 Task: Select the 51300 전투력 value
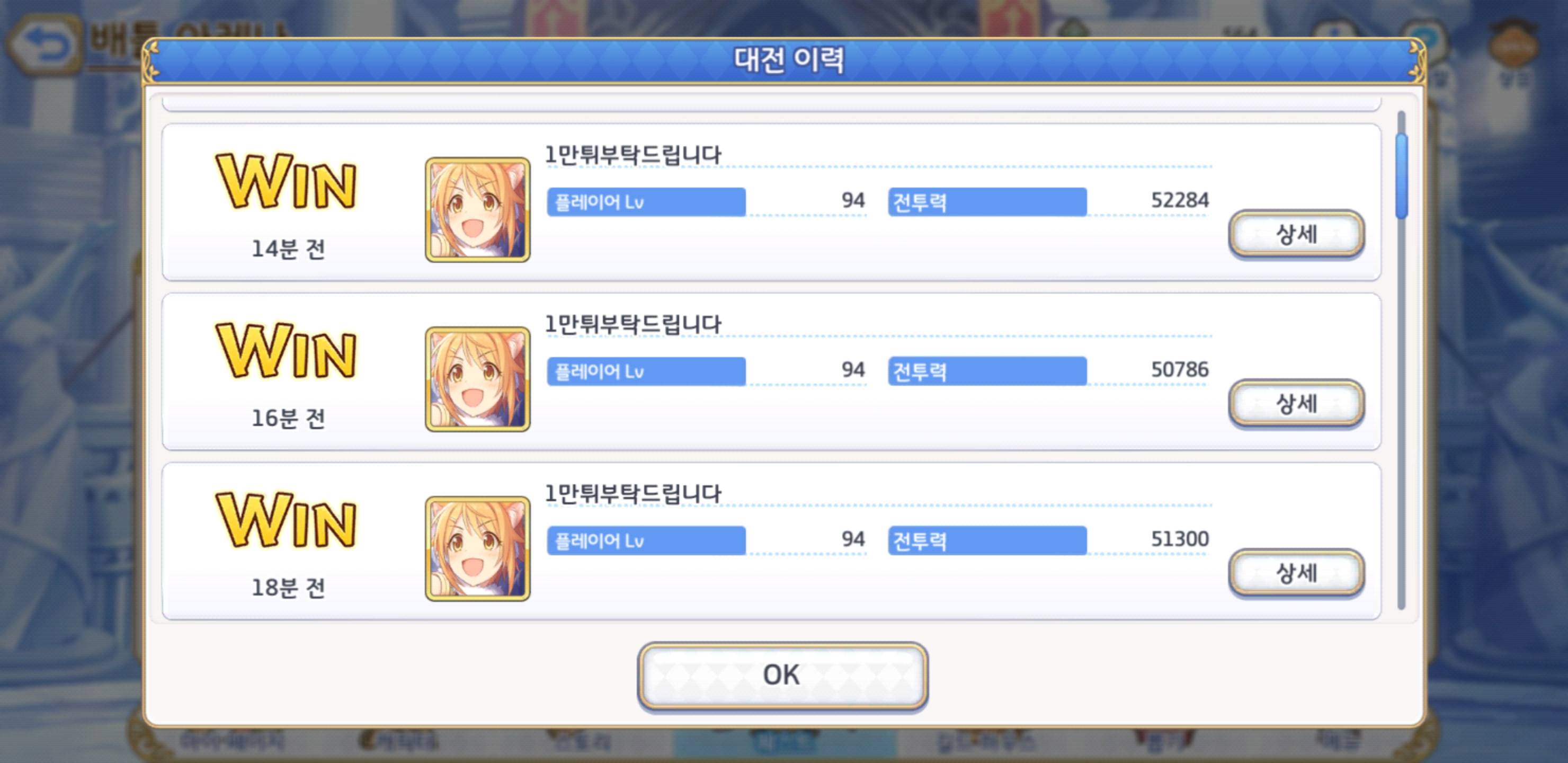tap(1180, 539)
